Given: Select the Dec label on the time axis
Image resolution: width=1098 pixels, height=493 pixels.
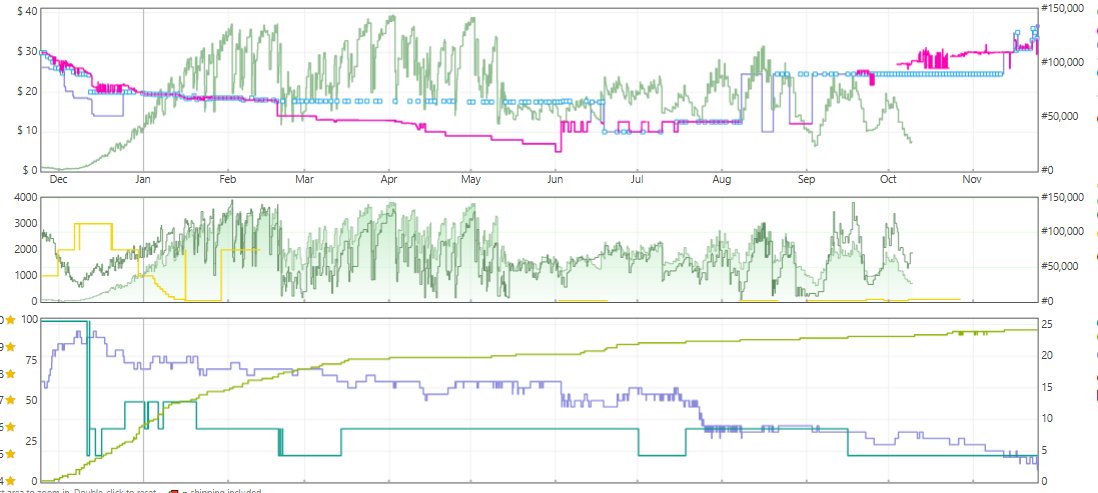Looking at the screenshot, I should (x=59, y=180).
